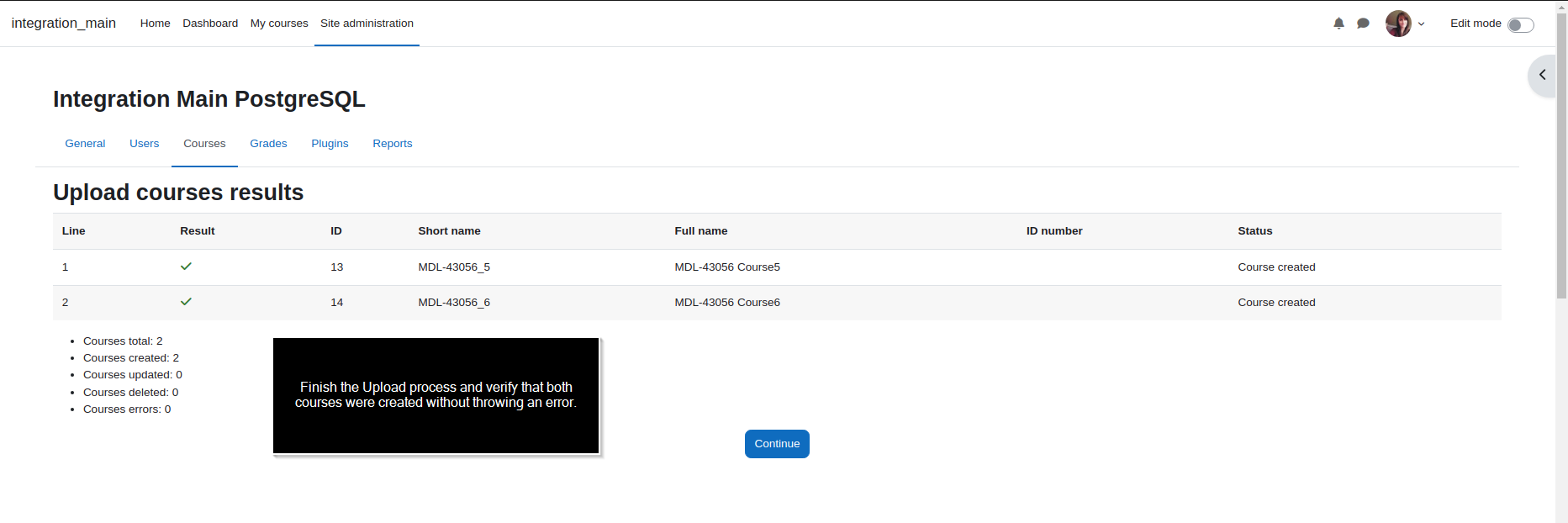Click ID cell '14'

[337, 303]
